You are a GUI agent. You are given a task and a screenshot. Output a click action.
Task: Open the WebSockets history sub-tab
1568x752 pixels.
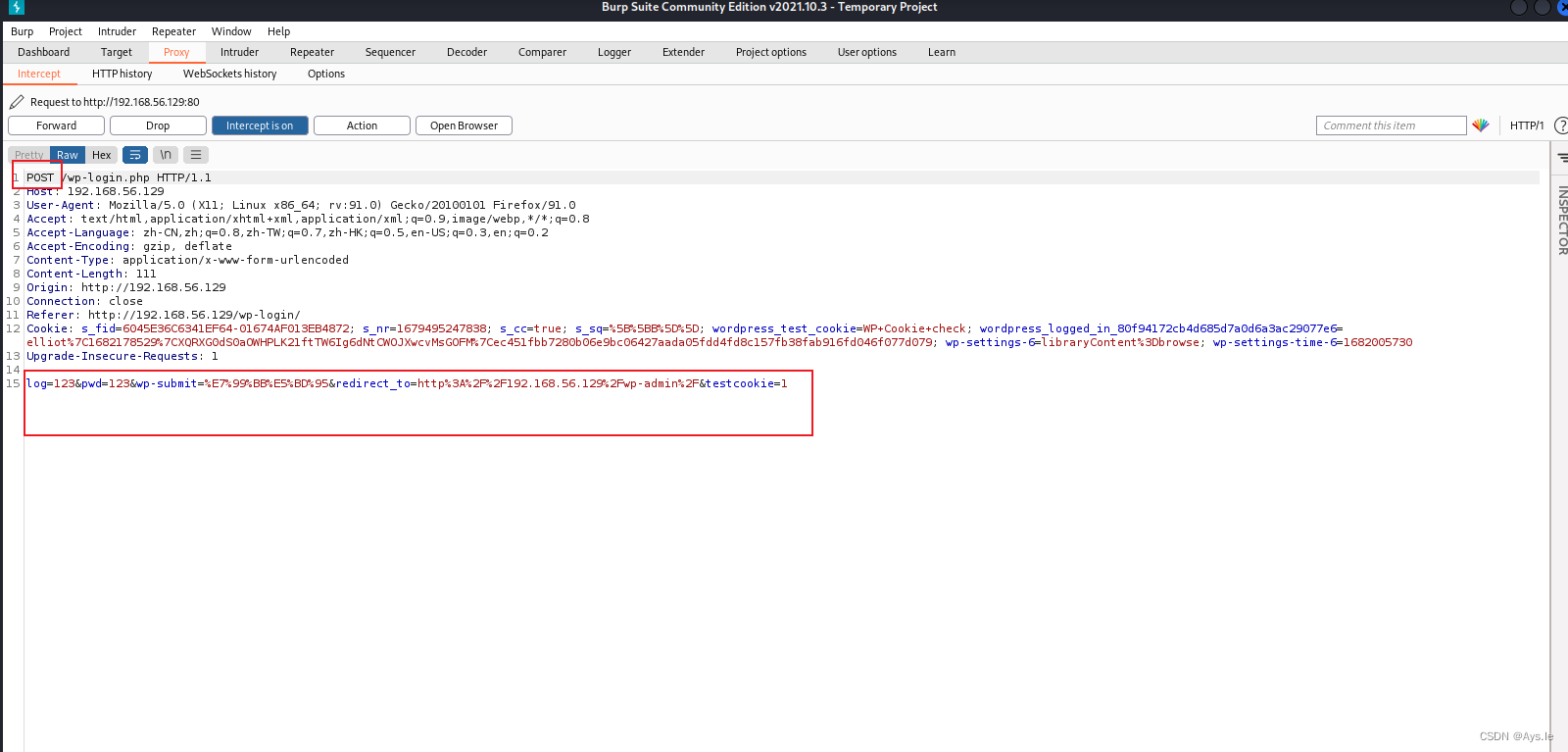[230, 74]
